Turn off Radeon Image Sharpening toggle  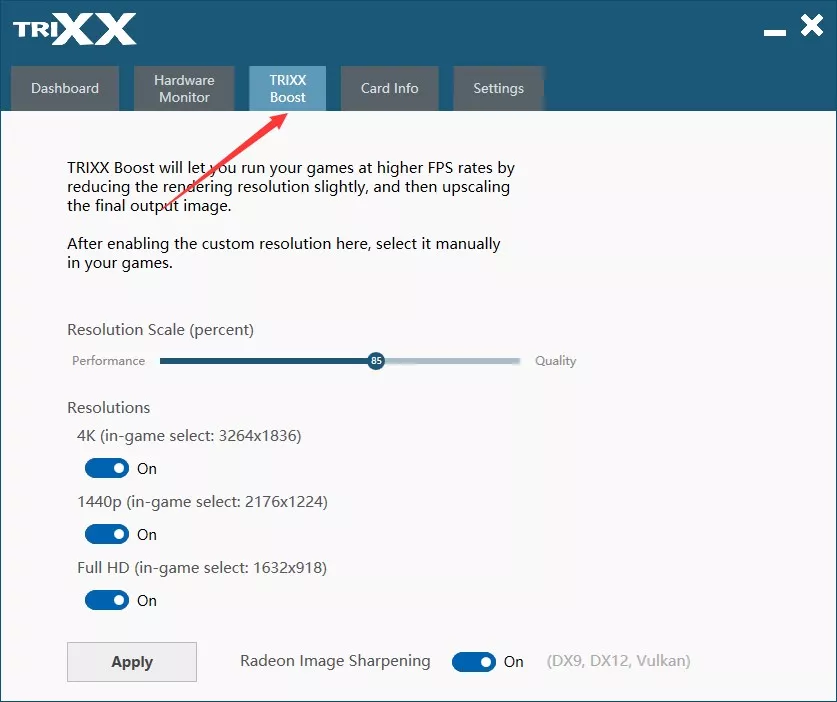(x=474, y=661)
